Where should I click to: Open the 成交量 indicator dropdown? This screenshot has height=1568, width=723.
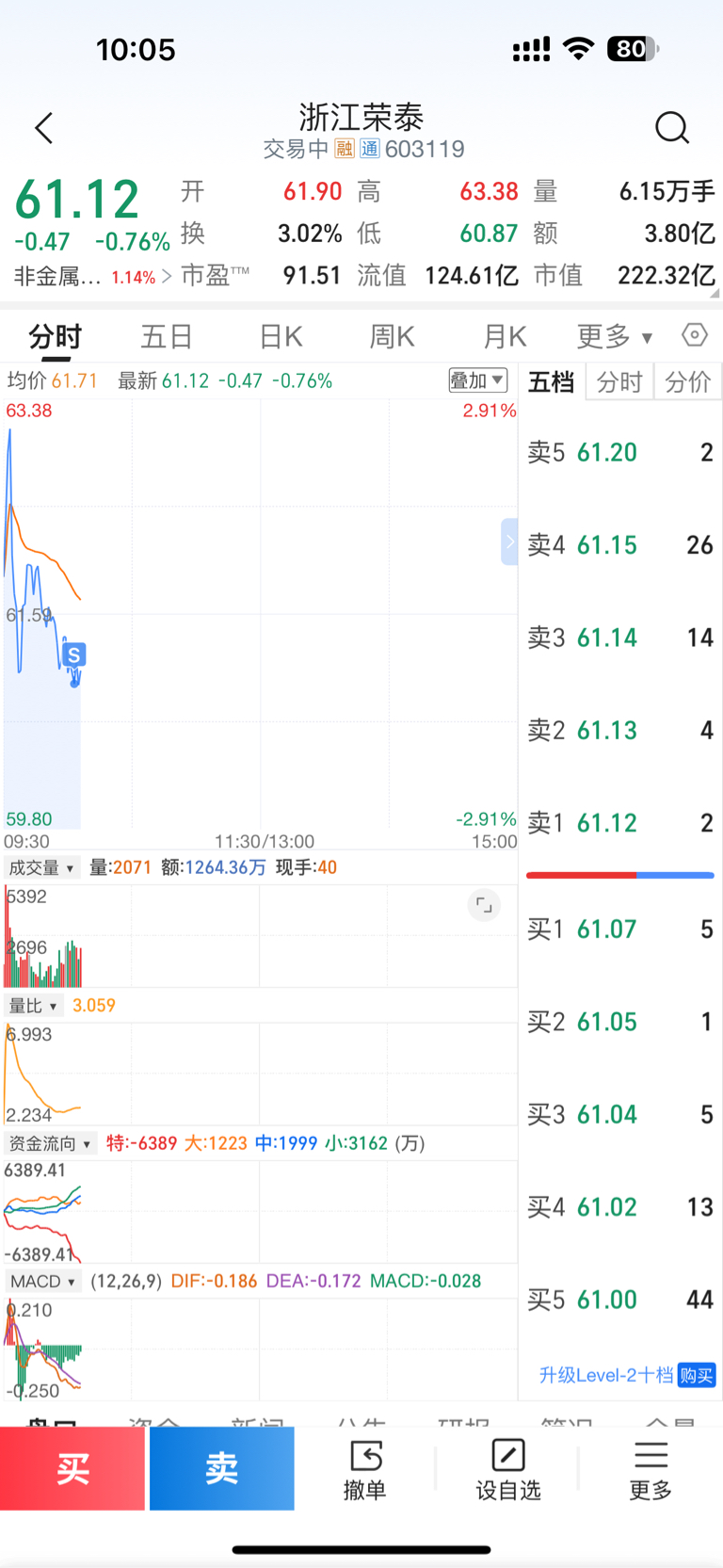(41, 867)
